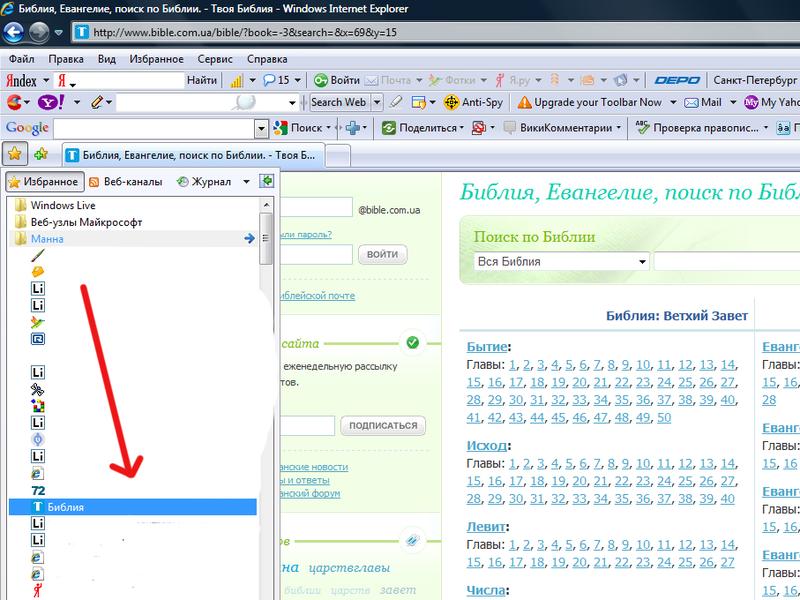Click the browser Back arrow button
Image resolution: width=800 pixels, height=600 pixels.
[17, 32]
